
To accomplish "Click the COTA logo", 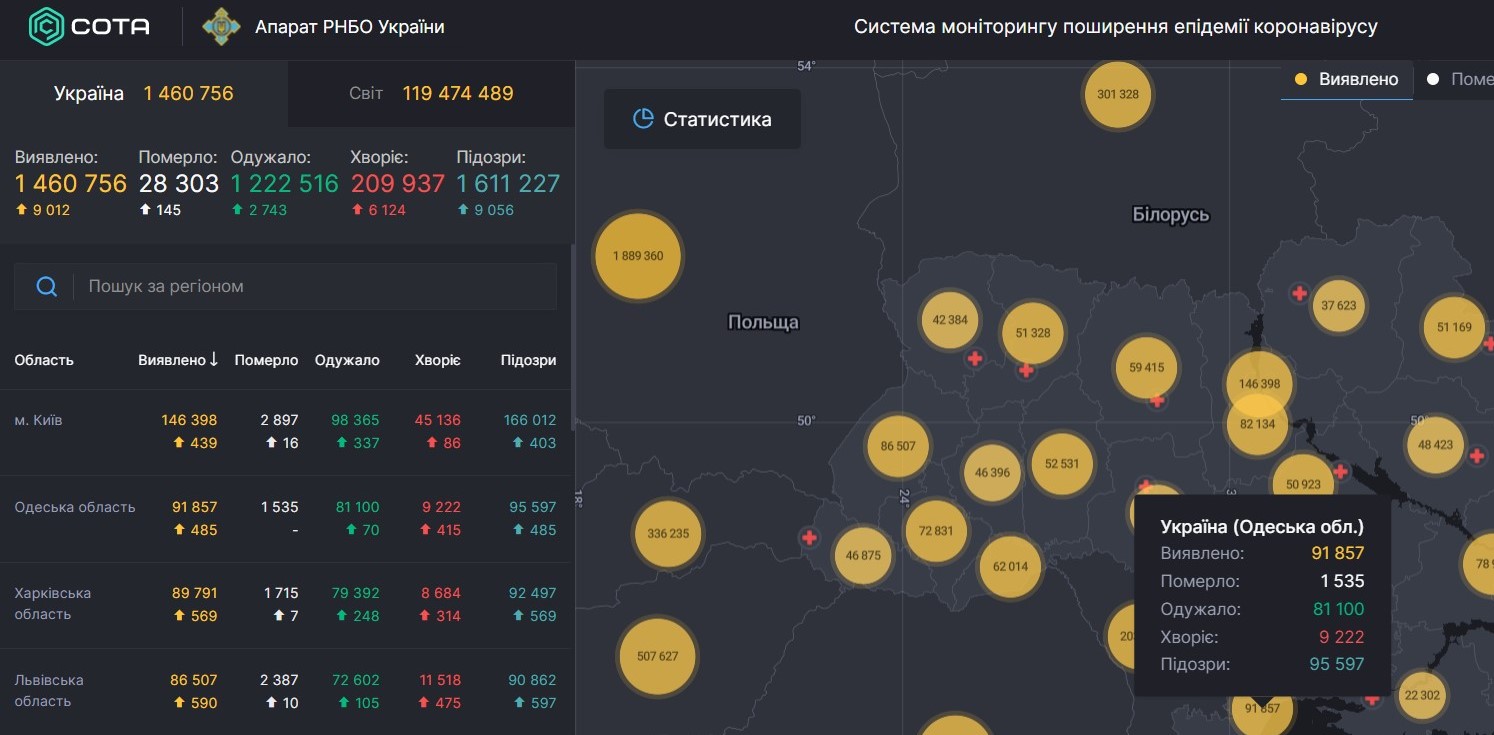I will tap(90, 27).
